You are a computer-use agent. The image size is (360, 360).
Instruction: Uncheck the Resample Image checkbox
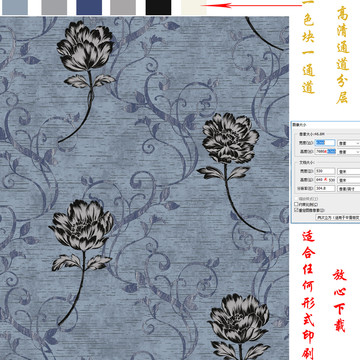tap(296, 210)
